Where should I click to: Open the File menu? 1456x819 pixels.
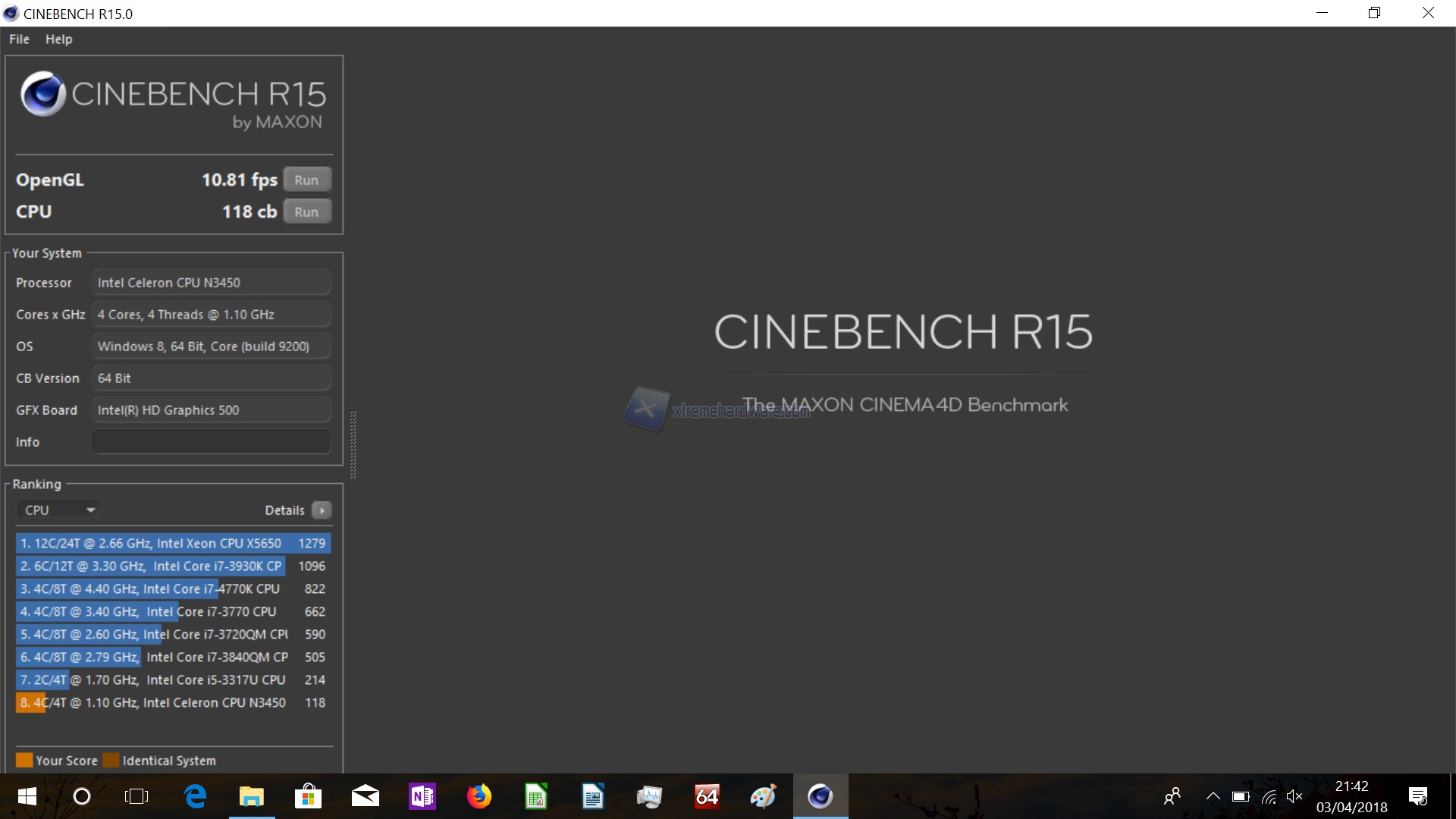coord(18,39)
